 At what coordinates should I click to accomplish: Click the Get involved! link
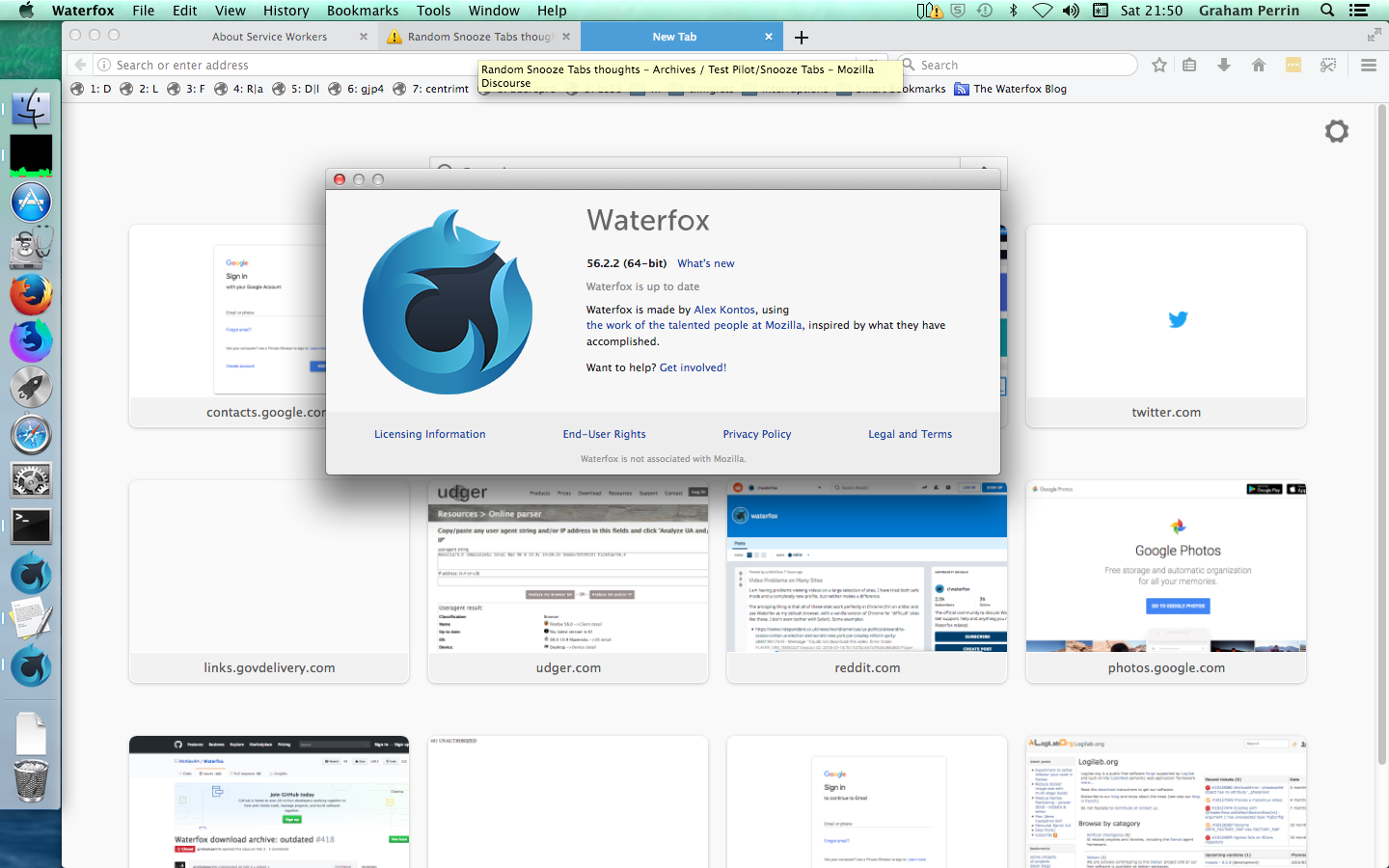693,367
